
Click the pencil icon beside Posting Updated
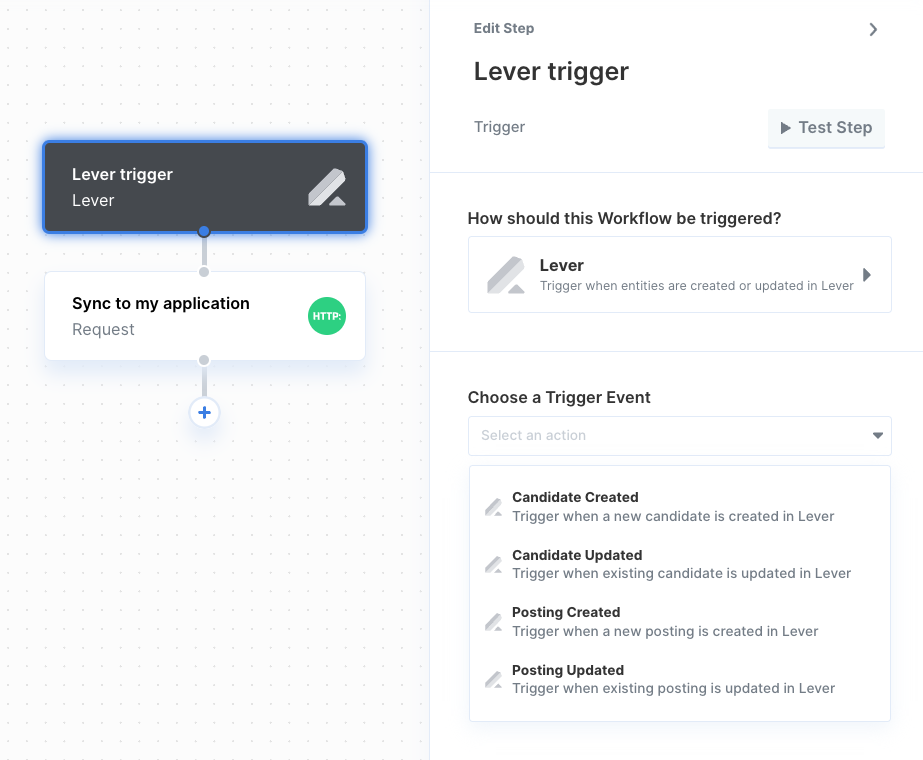(493, 679)
